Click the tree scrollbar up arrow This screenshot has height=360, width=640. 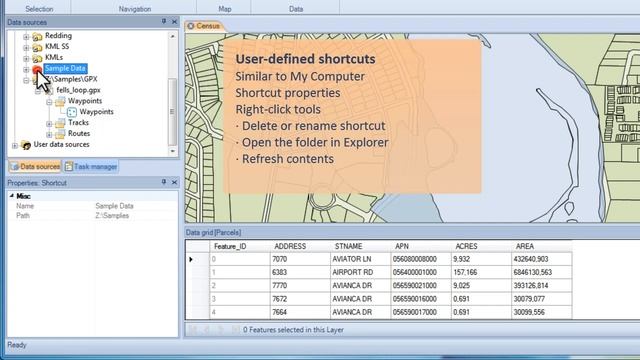173,36
